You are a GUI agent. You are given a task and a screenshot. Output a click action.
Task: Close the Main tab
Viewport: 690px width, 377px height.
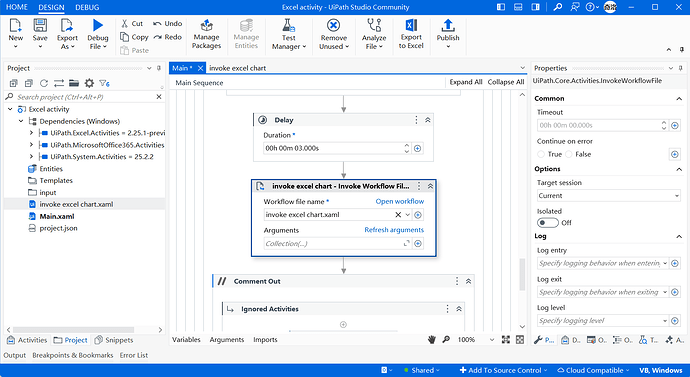(200, 68)
